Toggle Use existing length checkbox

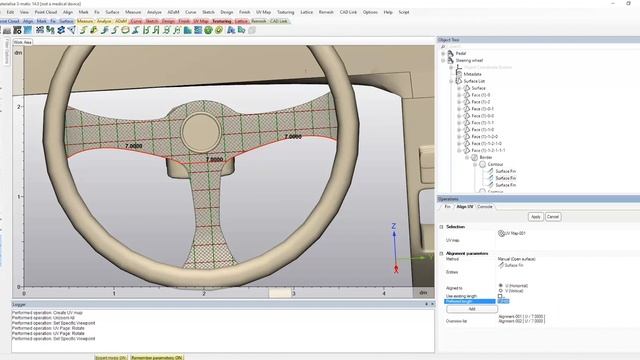(x=500, y=296)
